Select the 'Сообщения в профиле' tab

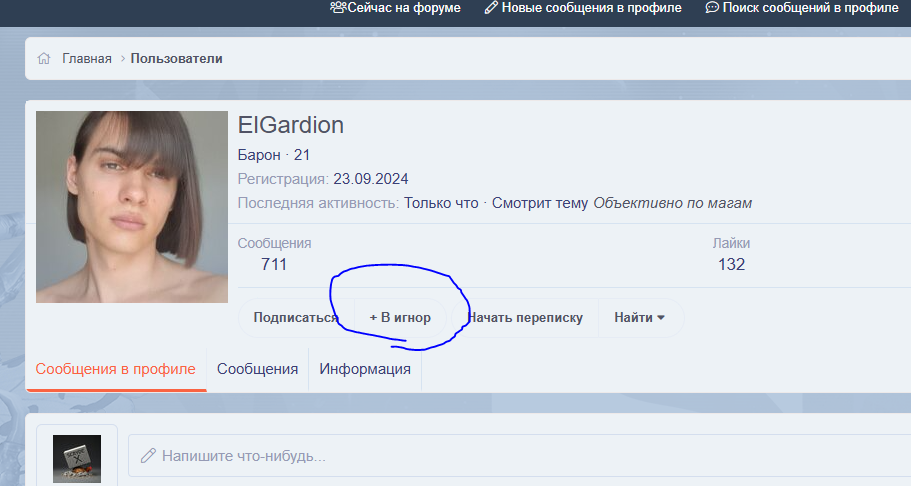click(115, 369)
